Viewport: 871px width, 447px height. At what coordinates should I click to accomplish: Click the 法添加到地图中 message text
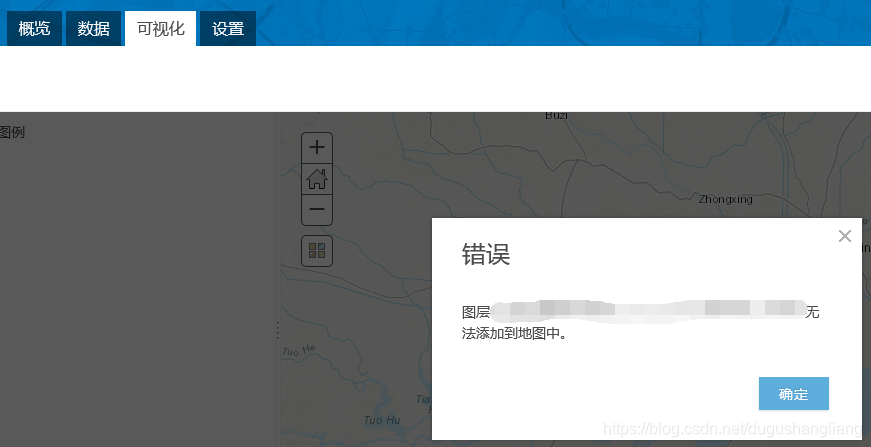514,334
